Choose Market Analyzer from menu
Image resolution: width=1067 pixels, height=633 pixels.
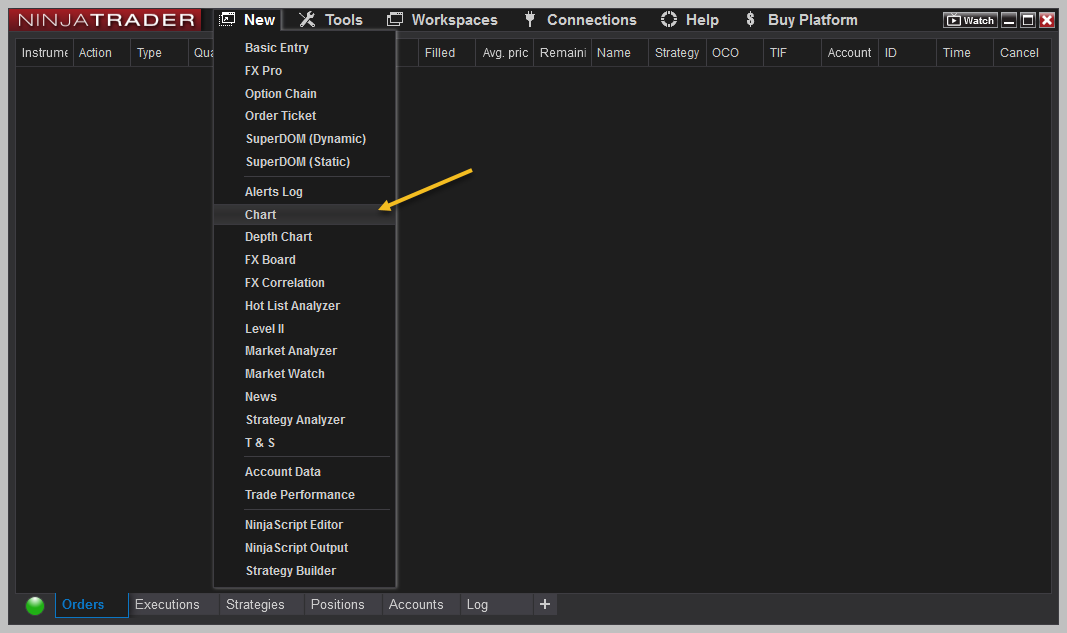(x=291, y=351)
